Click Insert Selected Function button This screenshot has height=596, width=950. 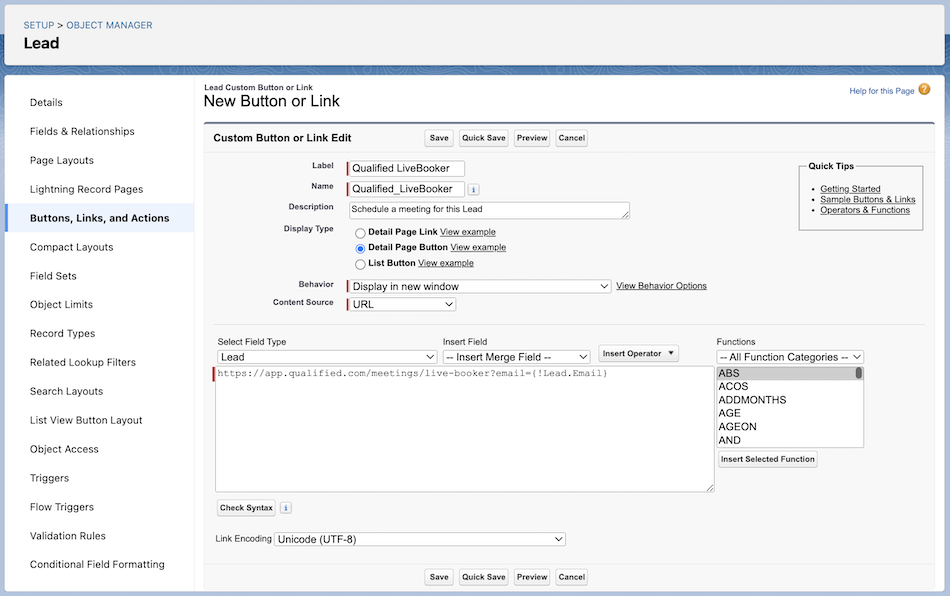click(x=768, y=459)
